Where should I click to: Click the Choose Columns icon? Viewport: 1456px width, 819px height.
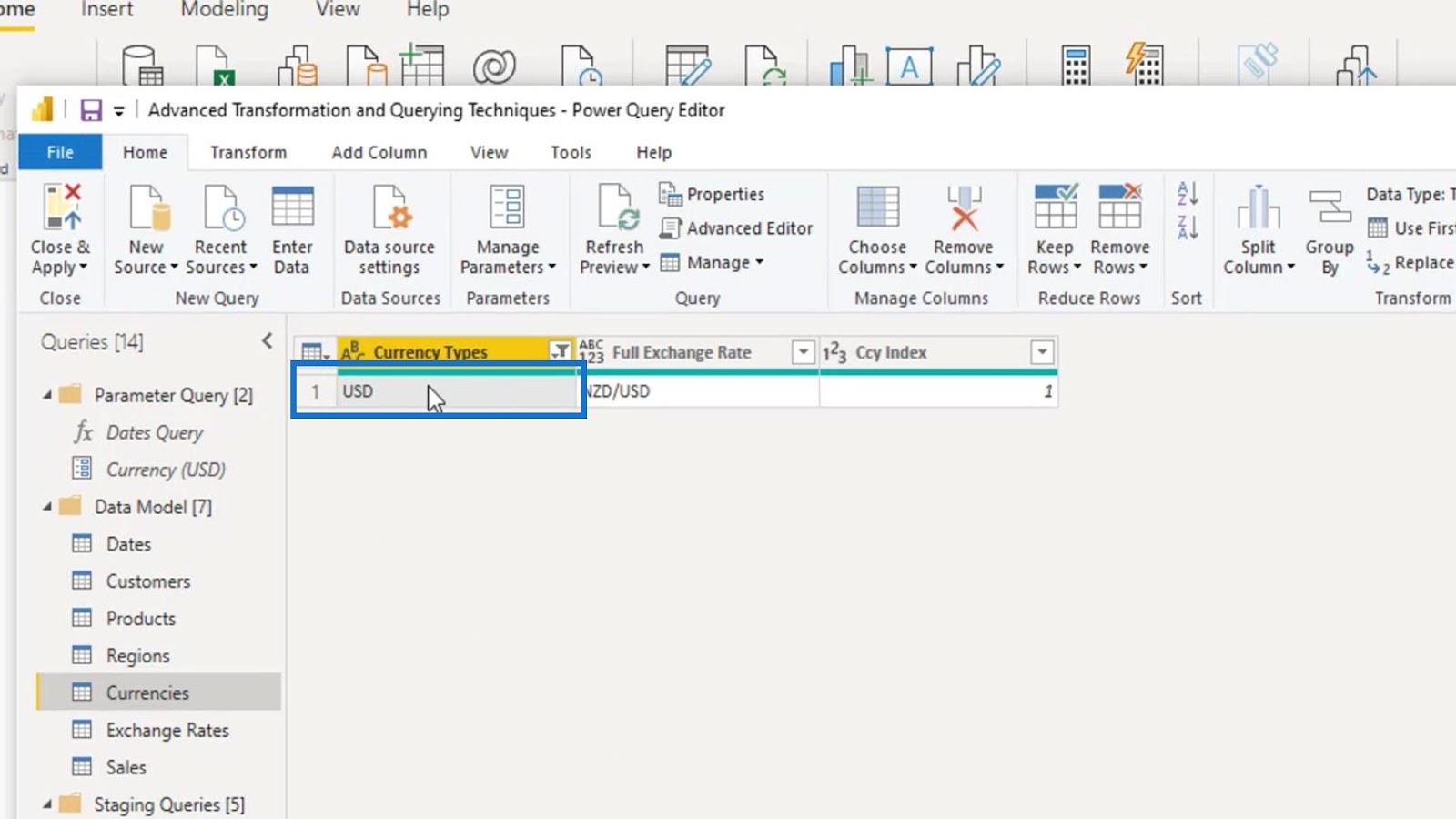pyautogui.click(x=877, y=206)
